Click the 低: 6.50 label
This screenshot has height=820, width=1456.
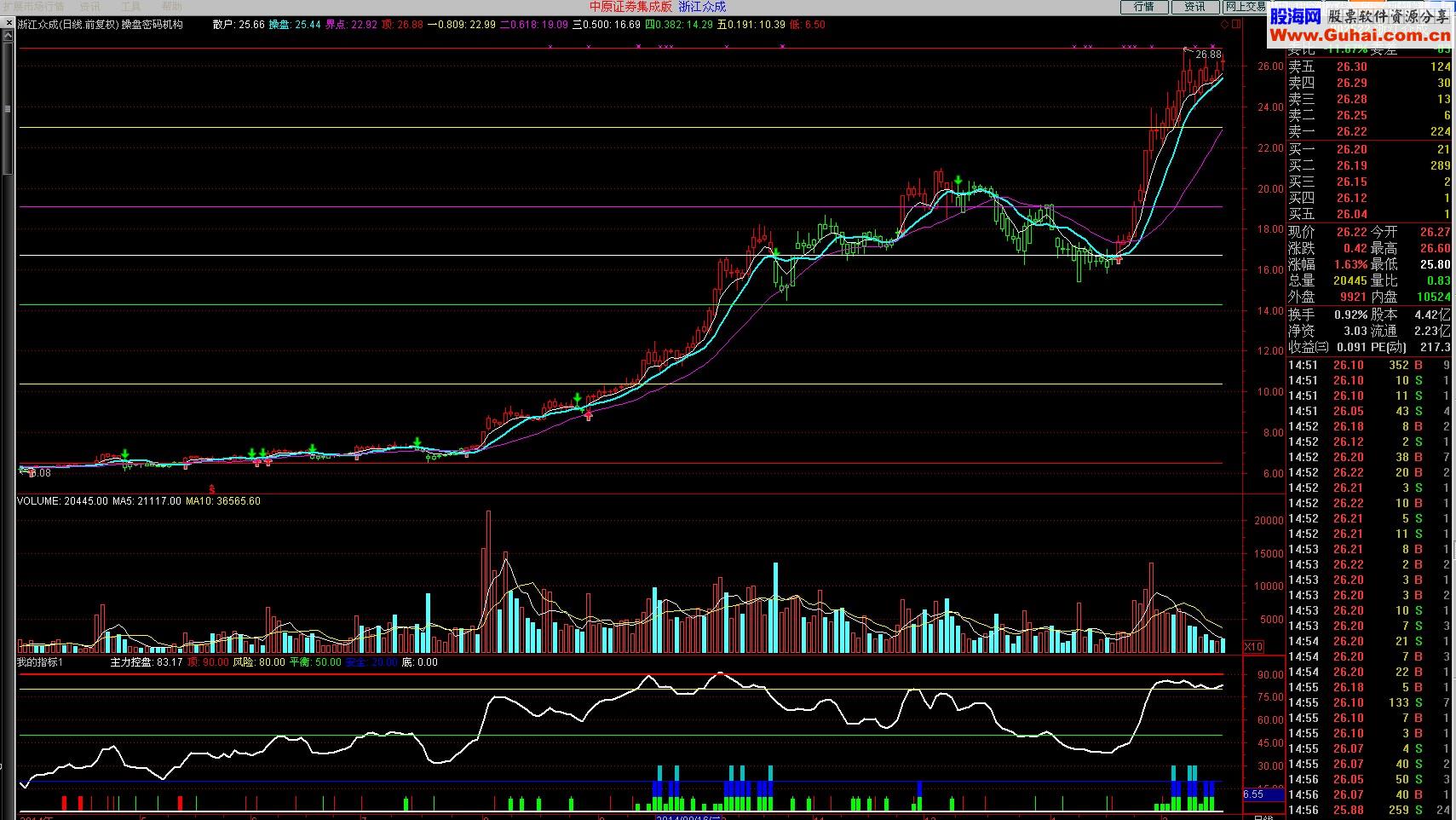point(807,25)
